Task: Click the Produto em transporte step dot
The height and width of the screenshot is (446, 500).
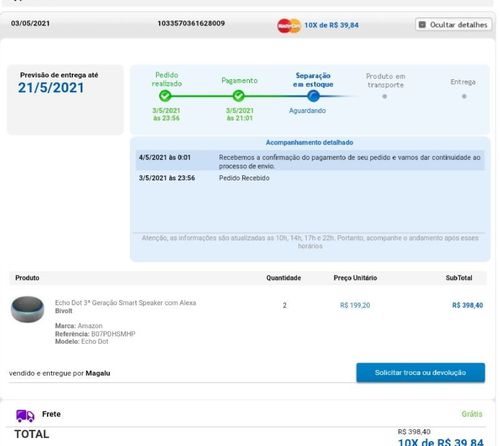Action: (x=385, y=96)
